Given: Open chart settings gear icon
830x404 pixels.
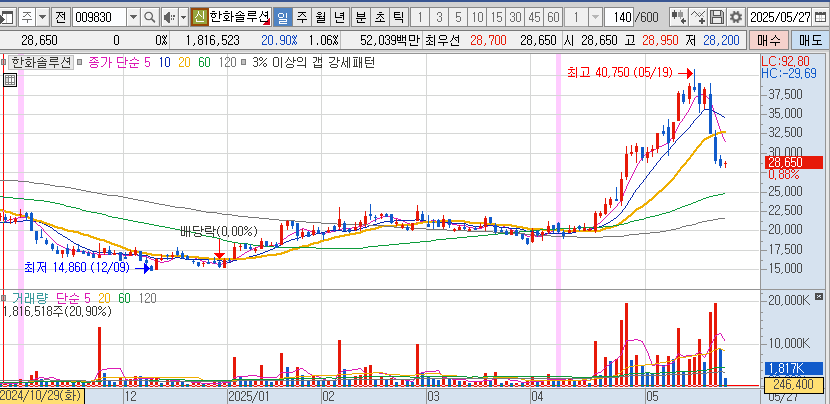Looking at the screenshot, I should point(735,17).
